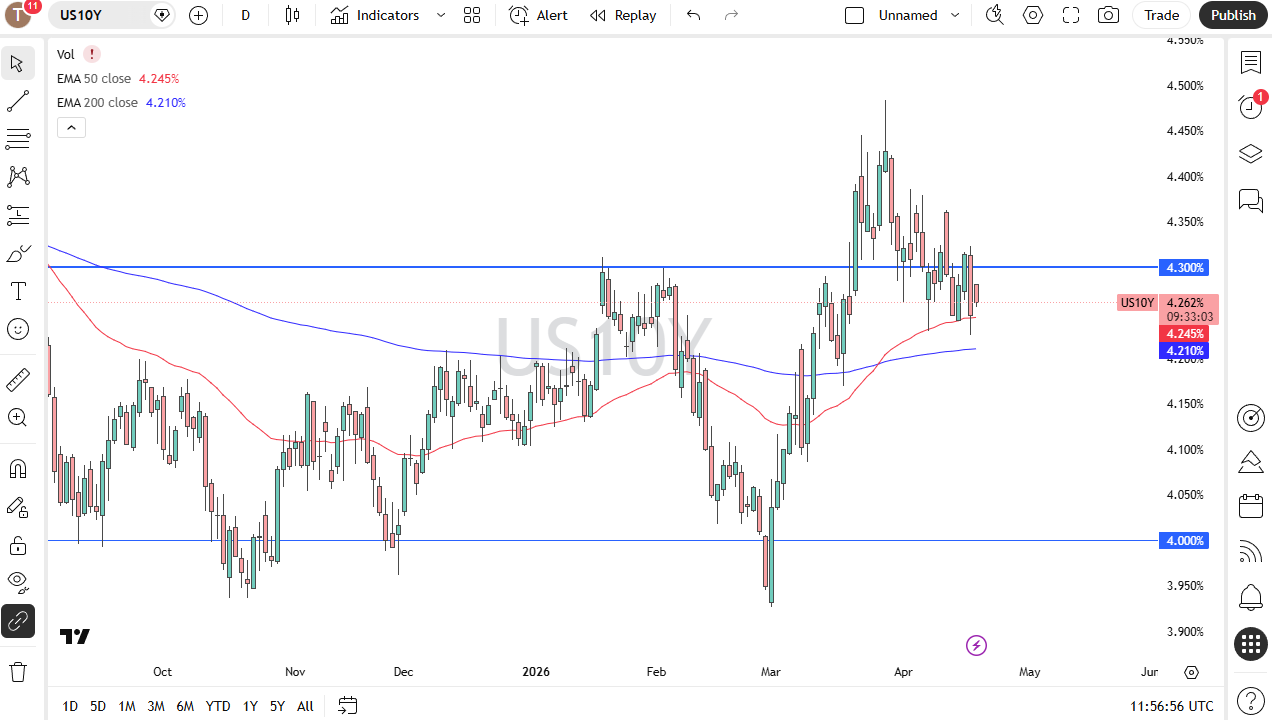Select the Vol indicator legend

tap(65, 55)
